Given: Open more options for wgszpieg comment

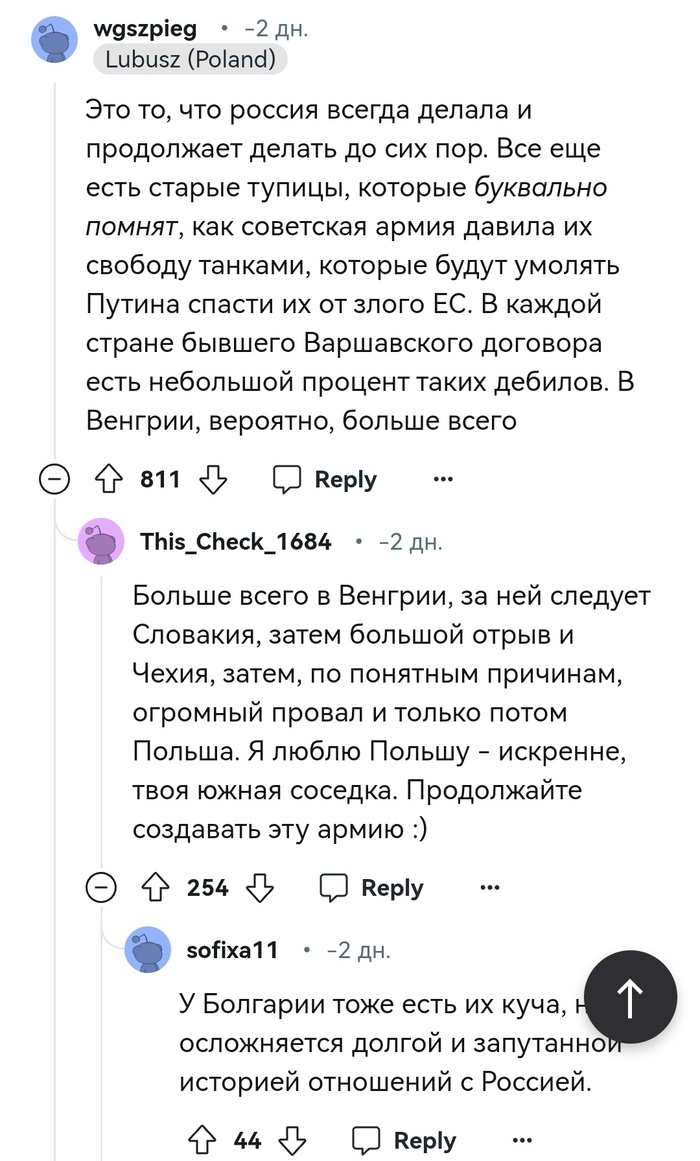Looking at the screenshot, I should [443, 480].
